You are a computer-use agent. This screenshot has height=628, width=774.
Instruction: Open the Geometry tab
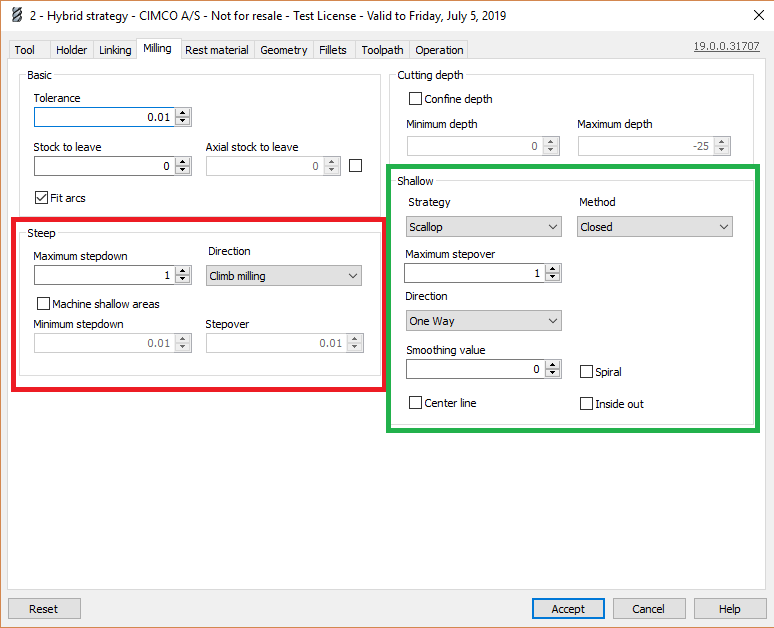coord(284,50)
